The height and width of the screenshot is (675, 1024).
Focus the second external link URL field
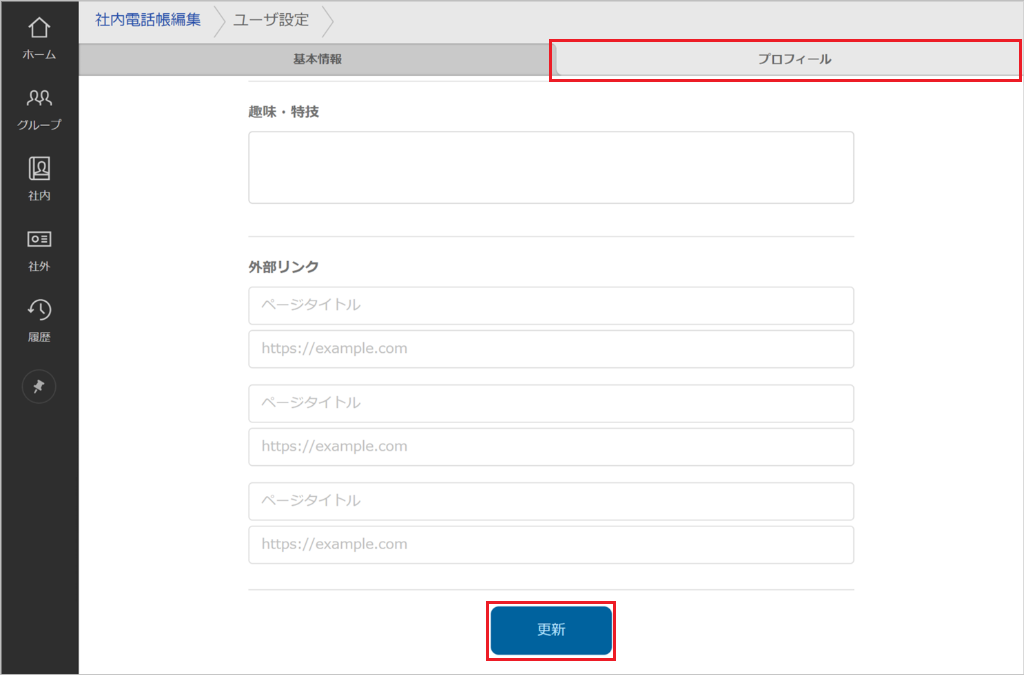(x=550, y=446)
